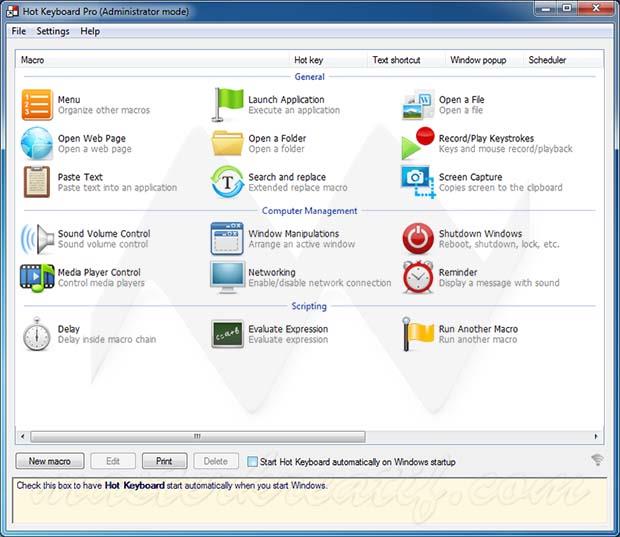Click the Computer Management section heading

310,211
